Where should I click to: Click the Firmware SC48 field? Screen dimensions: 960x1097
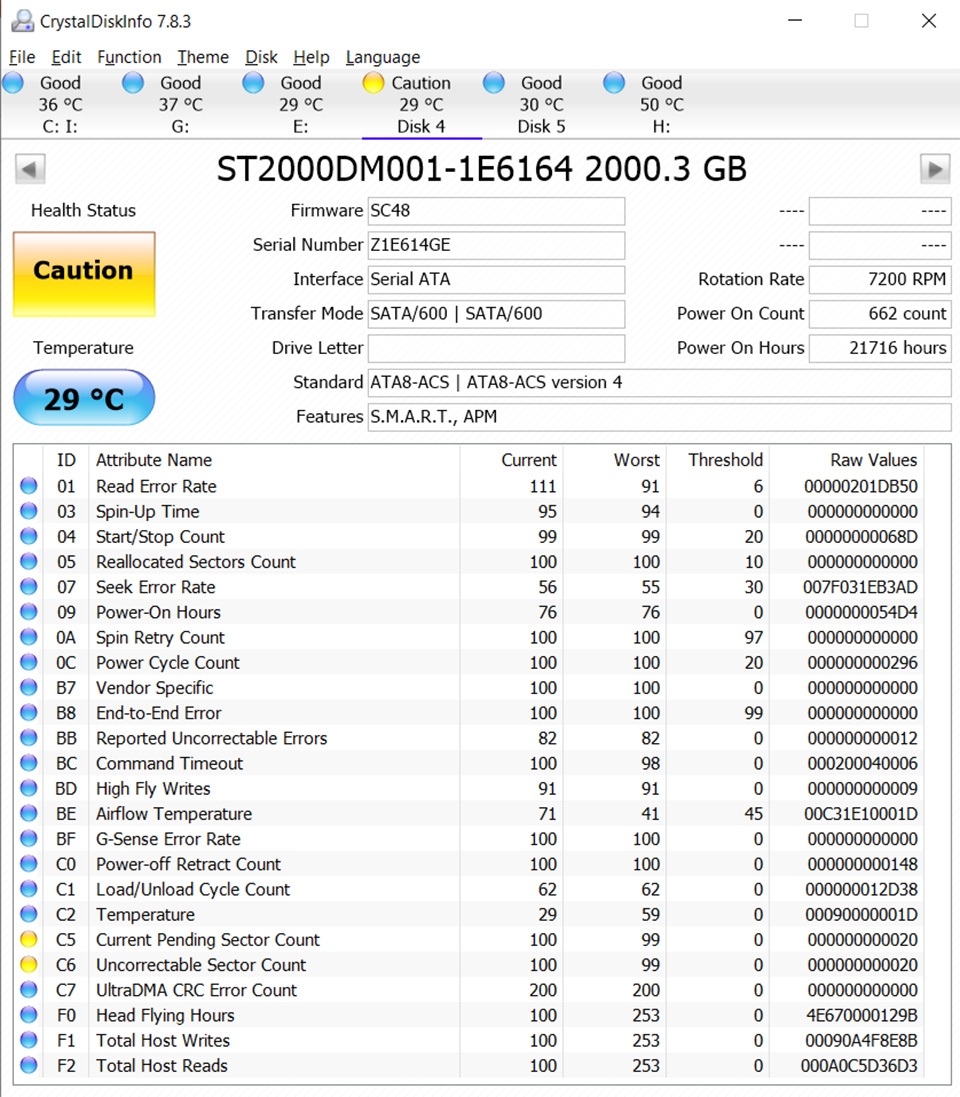click(496, 211)
